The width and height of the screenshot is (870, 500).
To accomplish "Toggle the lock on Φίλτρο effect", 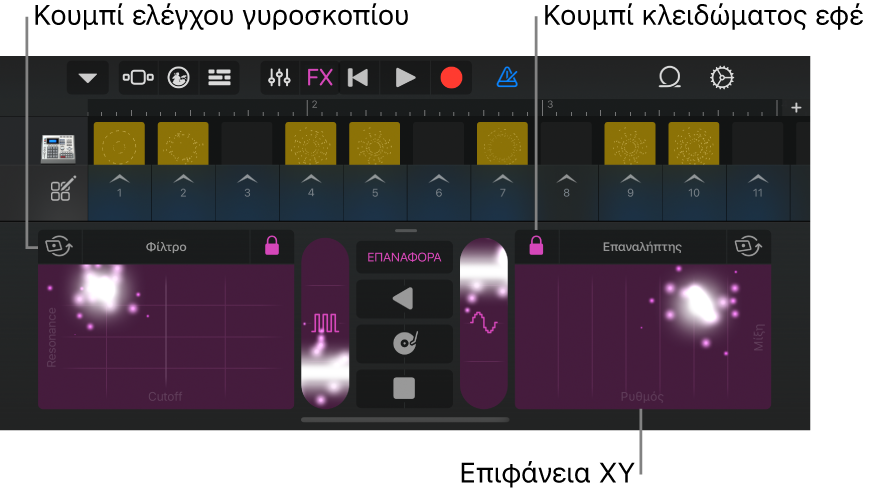I will (272, 246).
